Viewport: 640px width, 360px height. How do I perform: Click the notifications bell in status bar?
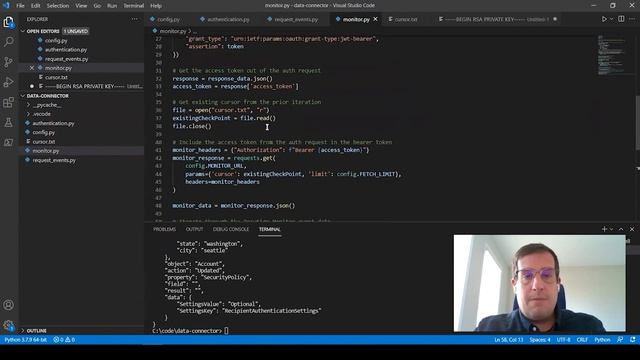pyautogui.click(x=632, y=340)
